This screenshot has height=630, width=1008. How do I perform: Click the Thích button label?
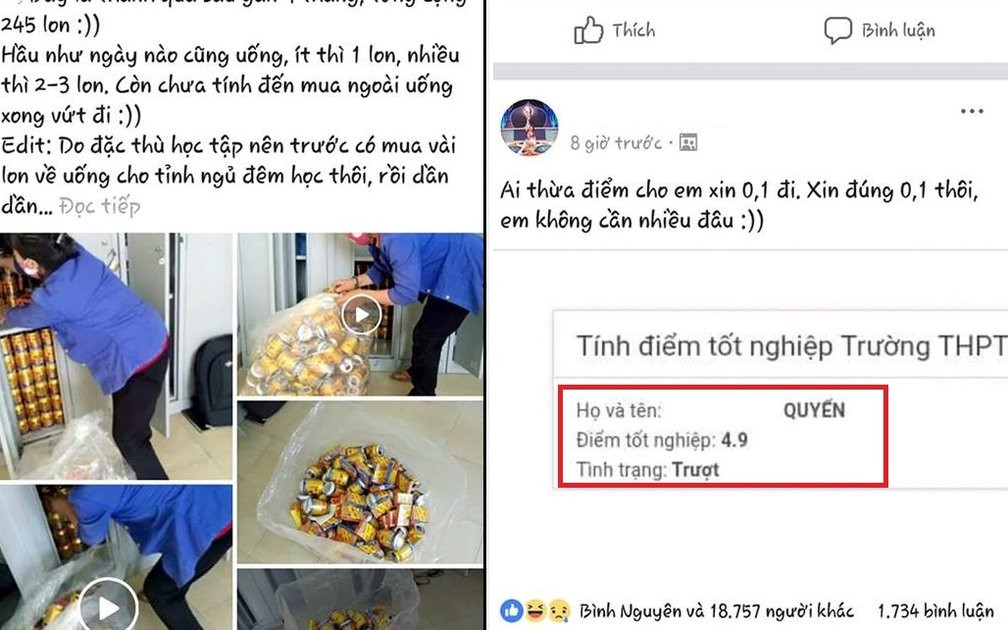coord(633,30)
